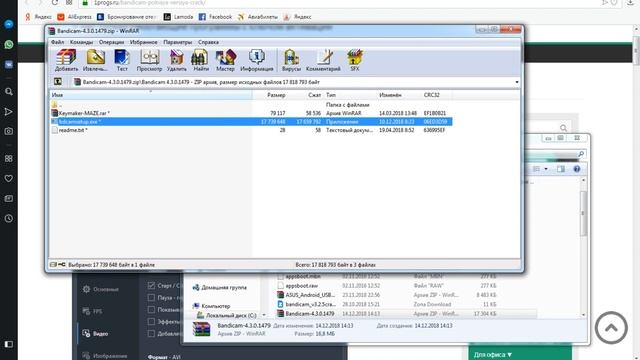Open the AliExpress bookmark
The height and width of the screenshot is (360, 640).
pyautogui.click(x=75, y=17)
